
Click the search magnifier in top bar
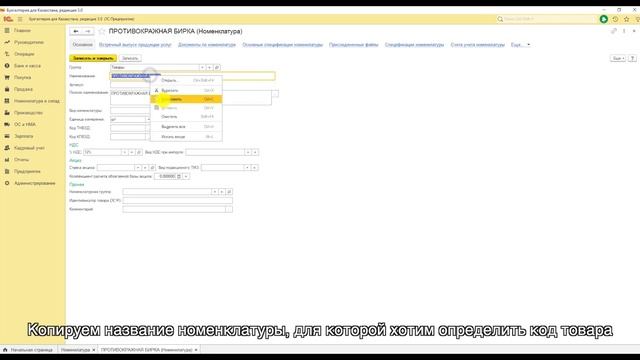500,19
